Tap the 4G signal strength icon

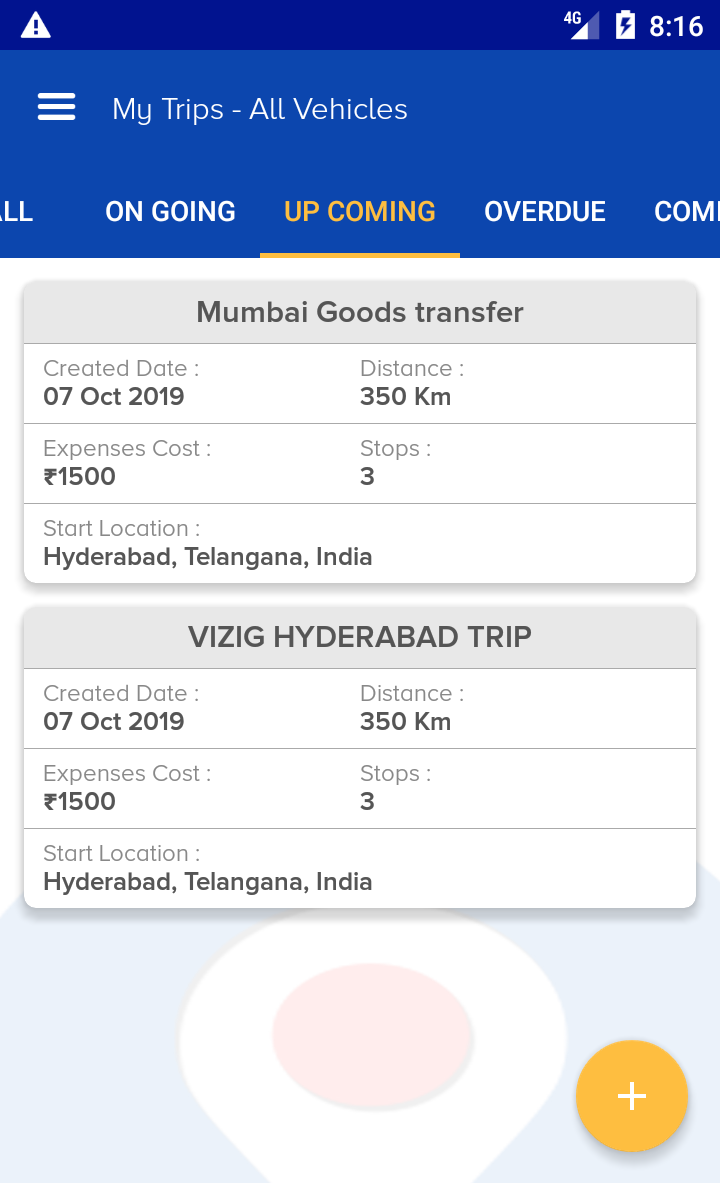click(x=581, y=25)
